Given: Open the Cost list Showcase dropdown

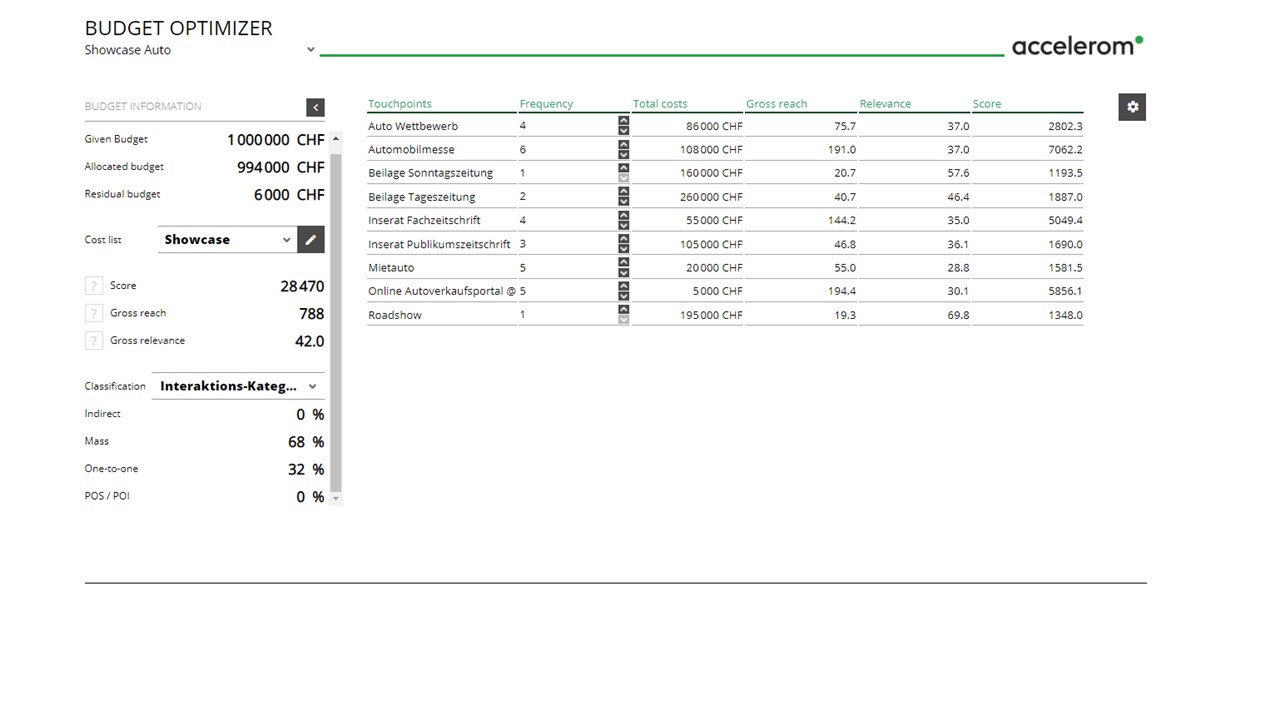Looking at the screenshot, I should 286,240.
